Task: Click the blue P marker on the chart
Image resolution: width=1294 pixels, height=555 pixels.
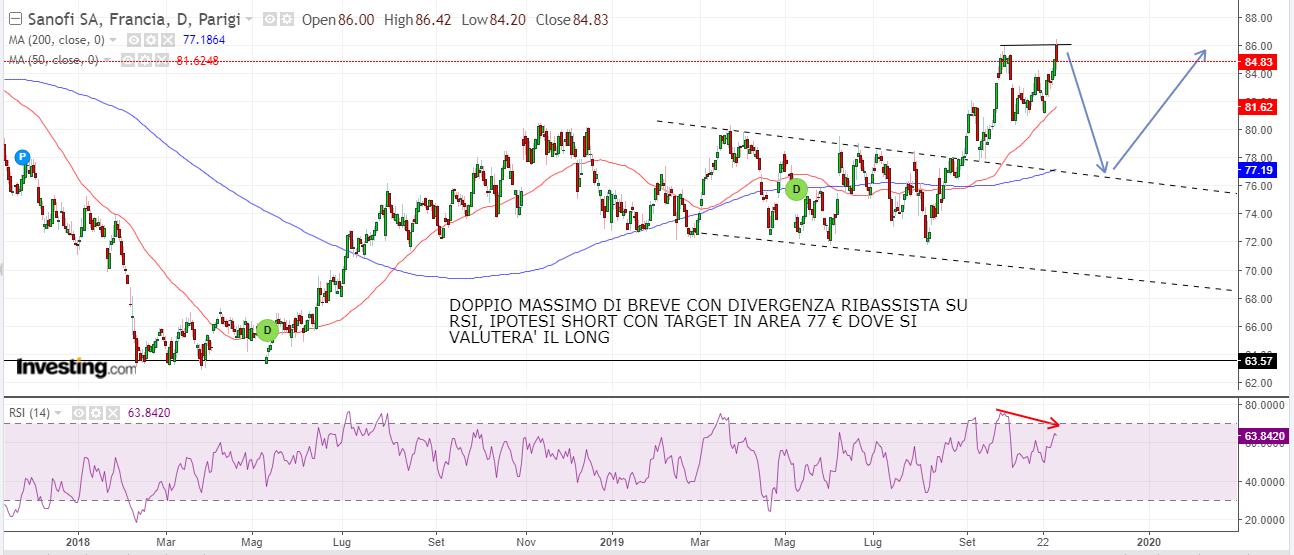Action: (22, 157)
